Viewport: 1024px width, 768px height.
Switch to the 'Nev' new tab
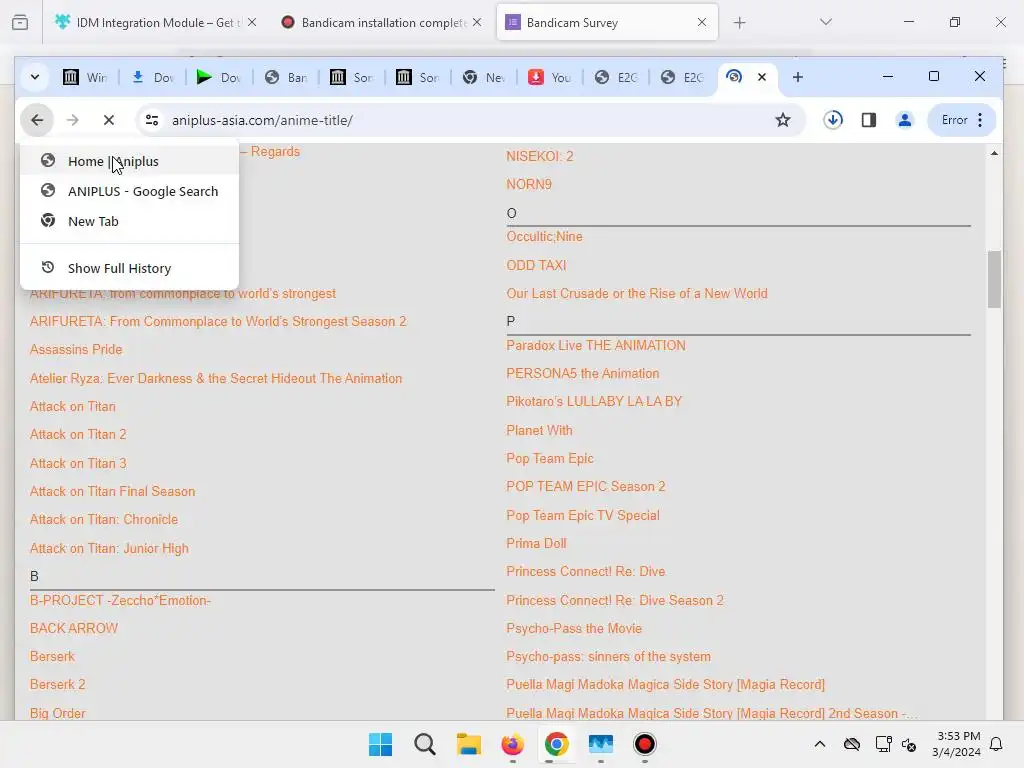pyautogui.click(x=484, y=77)
